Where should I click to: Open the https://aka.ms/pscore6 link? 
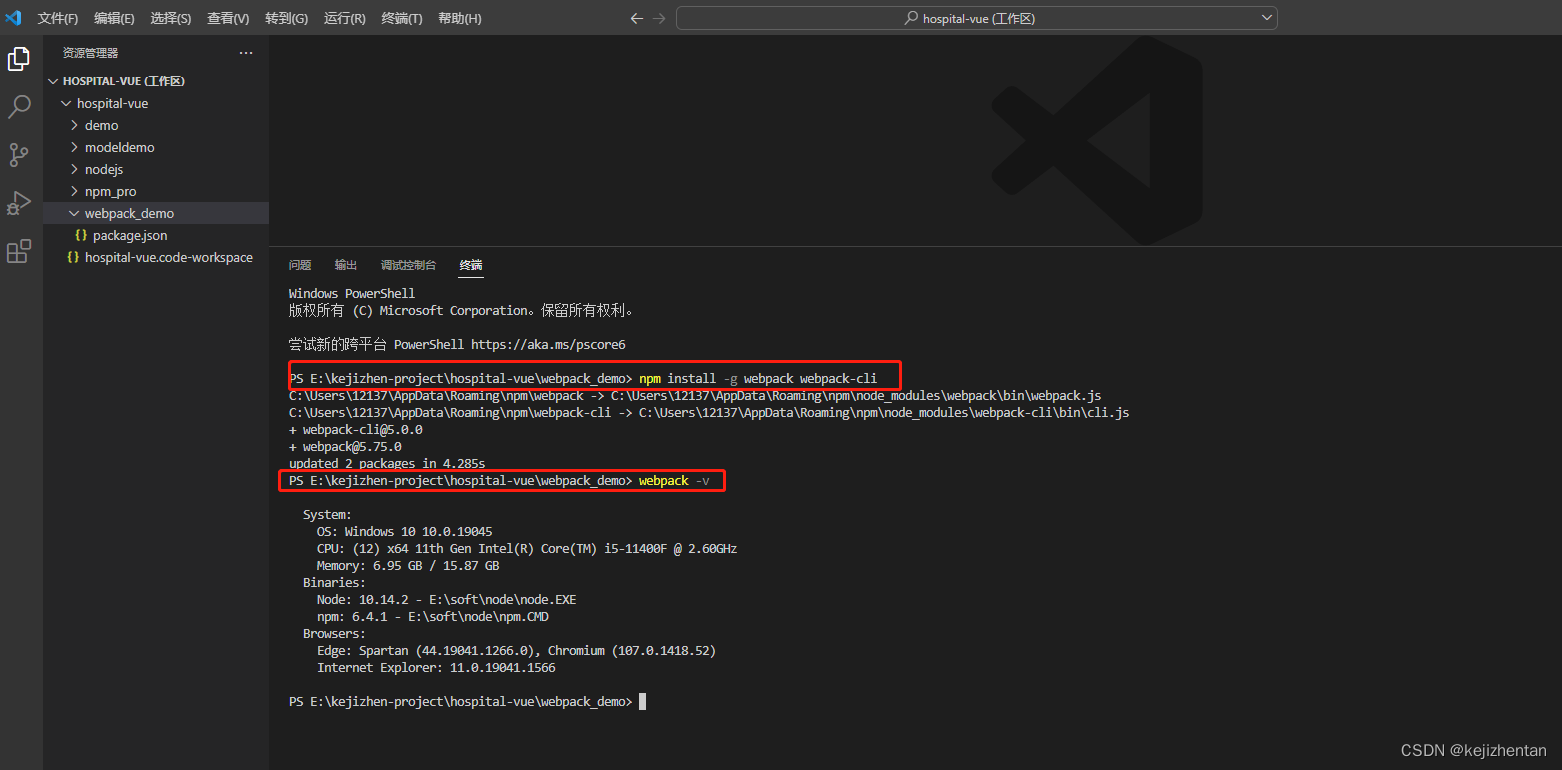(x=548, y=344)
